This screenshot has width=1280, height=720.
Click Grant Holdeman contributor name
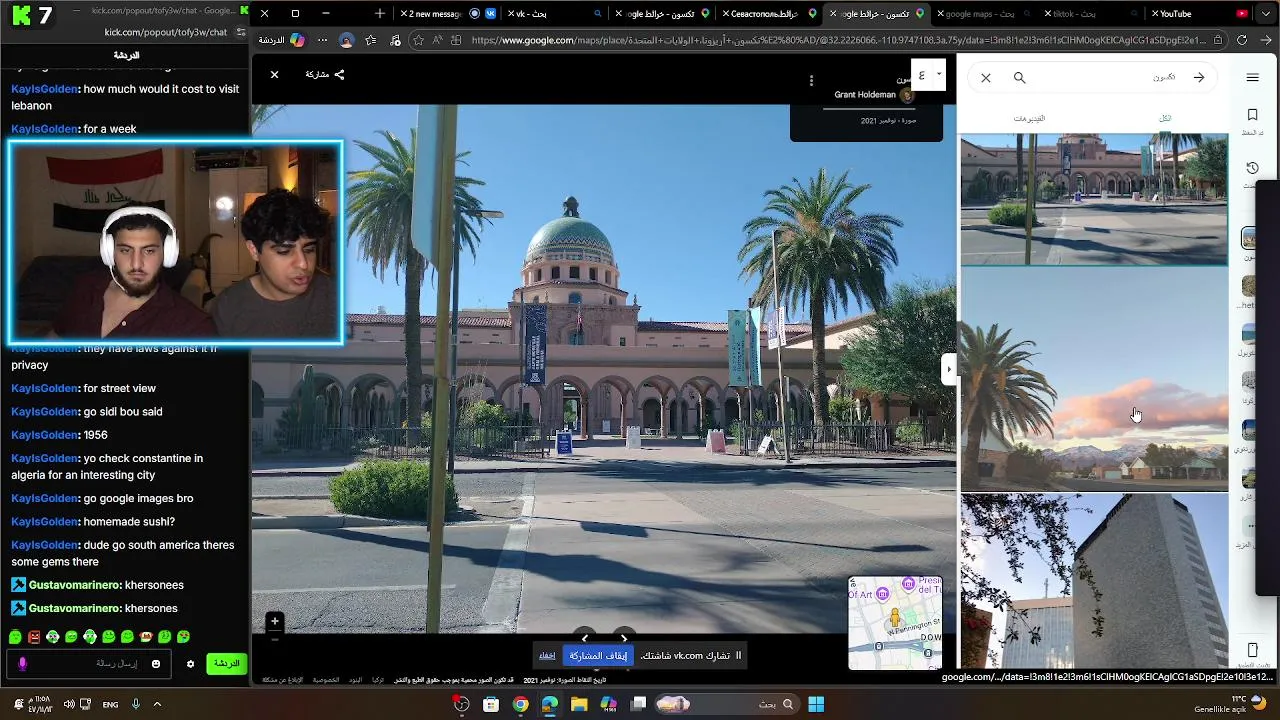865,95
